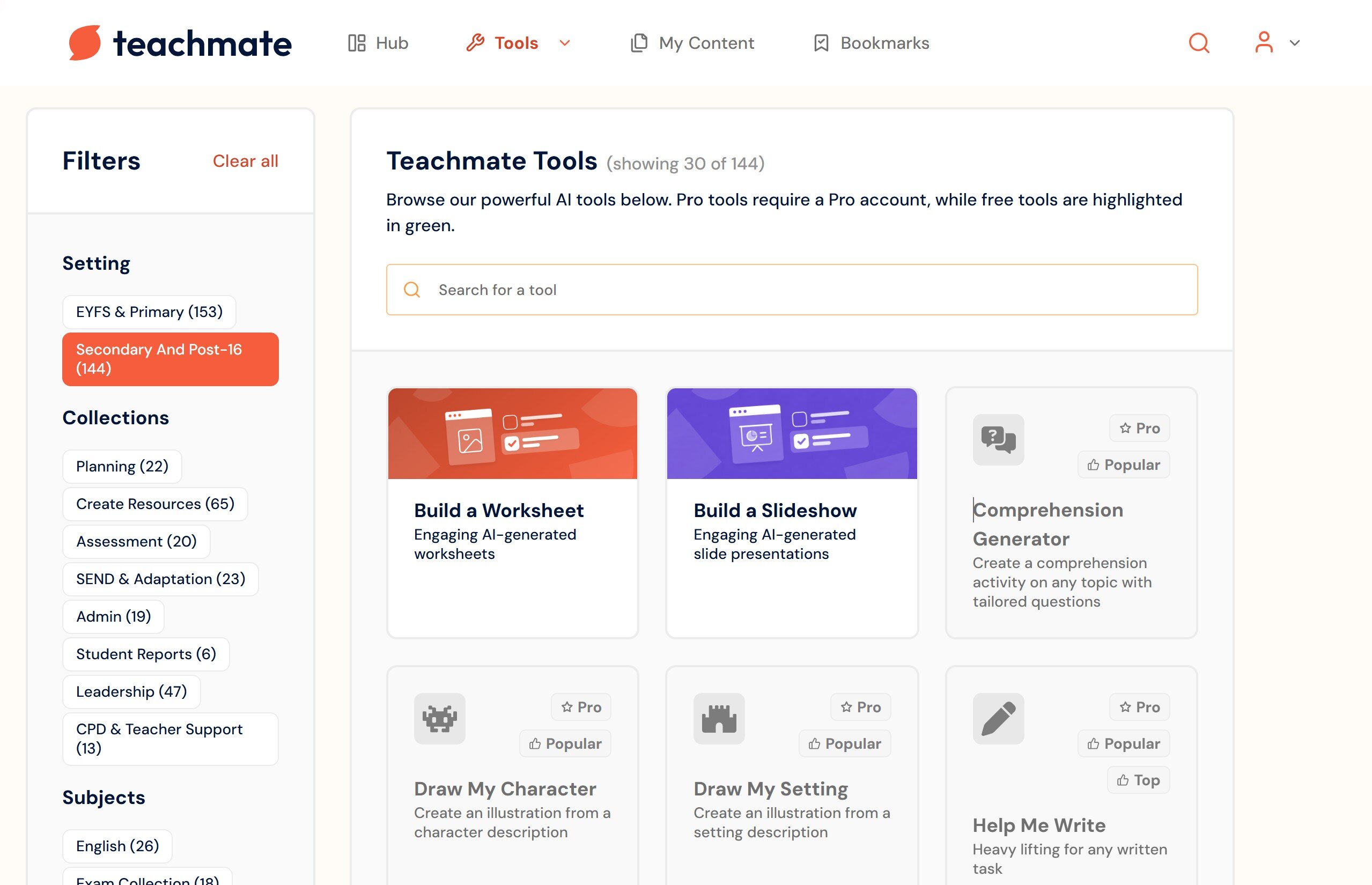Toggle the Admin (19) collection filter
This screenshot has height=885, width=1372.
click(113, 617)
